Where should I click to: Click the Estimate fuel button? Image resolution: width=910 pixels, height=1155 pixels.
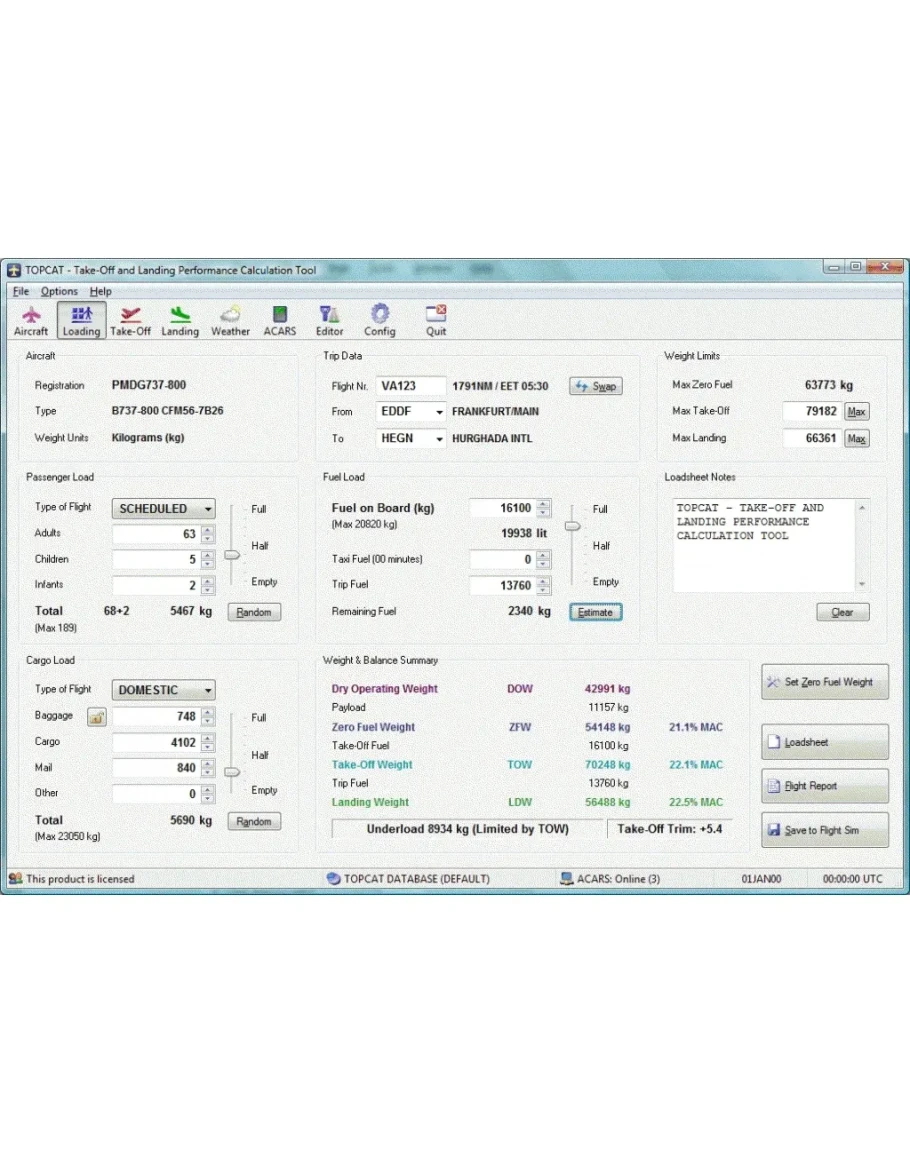point(596,612)
